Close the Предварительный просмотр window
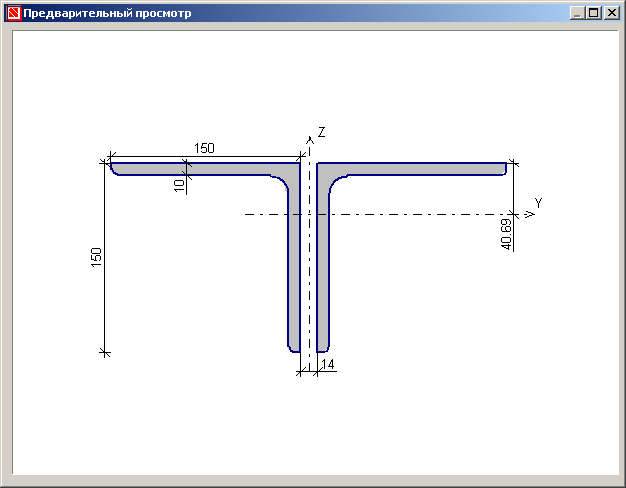Image resolution: width=626 pixels, height=488 pixels. point(610,14)
